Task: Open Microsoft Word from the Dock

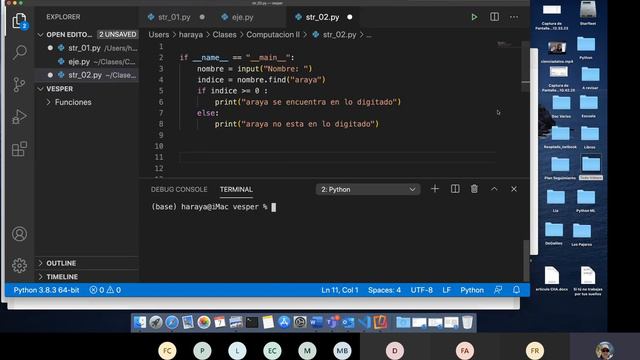Action: (x=316, y=322)
